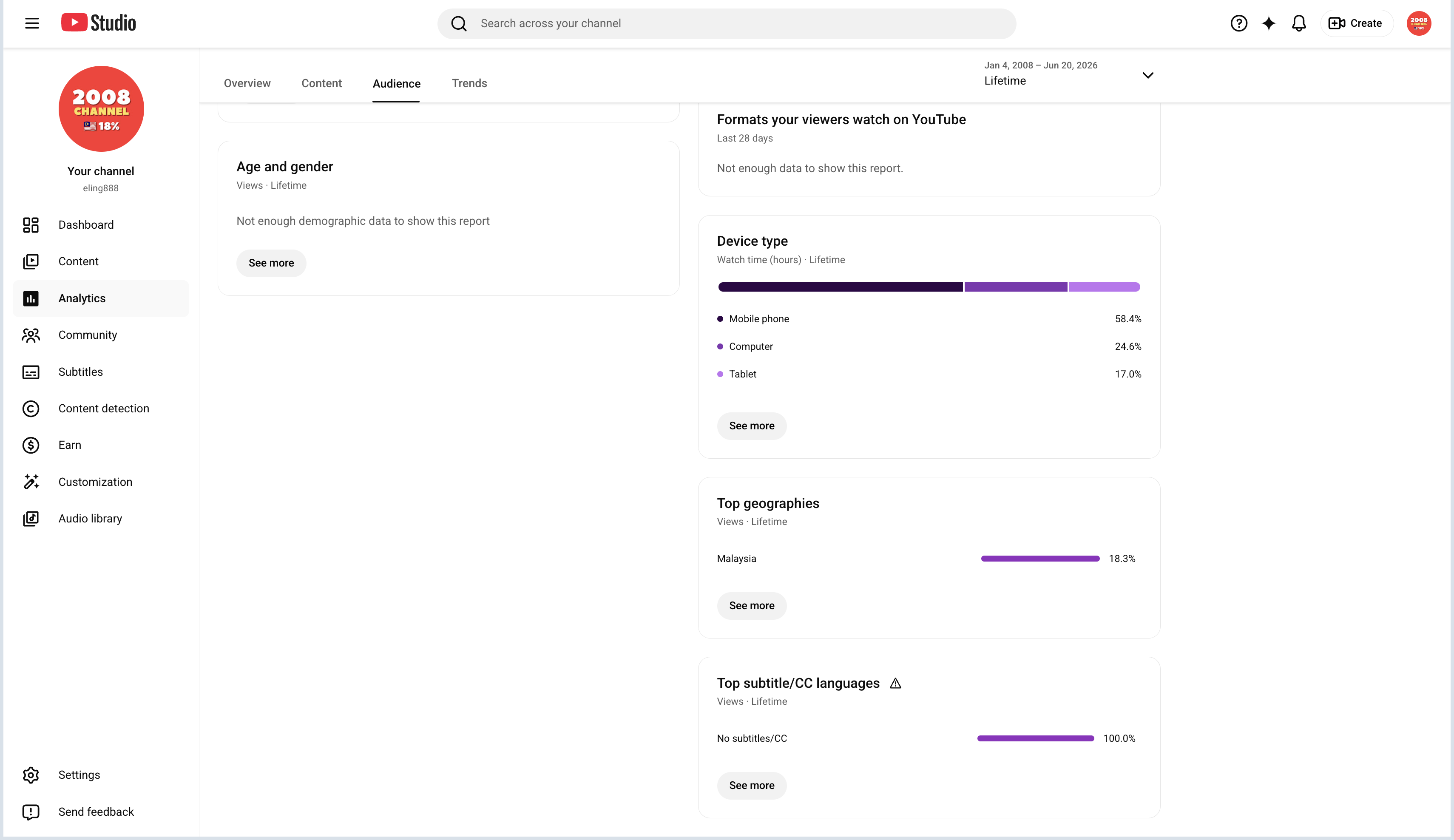Click the Malaysia geography percentage bar
This screenshot has height=840, width=1454.
pos(1040,559)
